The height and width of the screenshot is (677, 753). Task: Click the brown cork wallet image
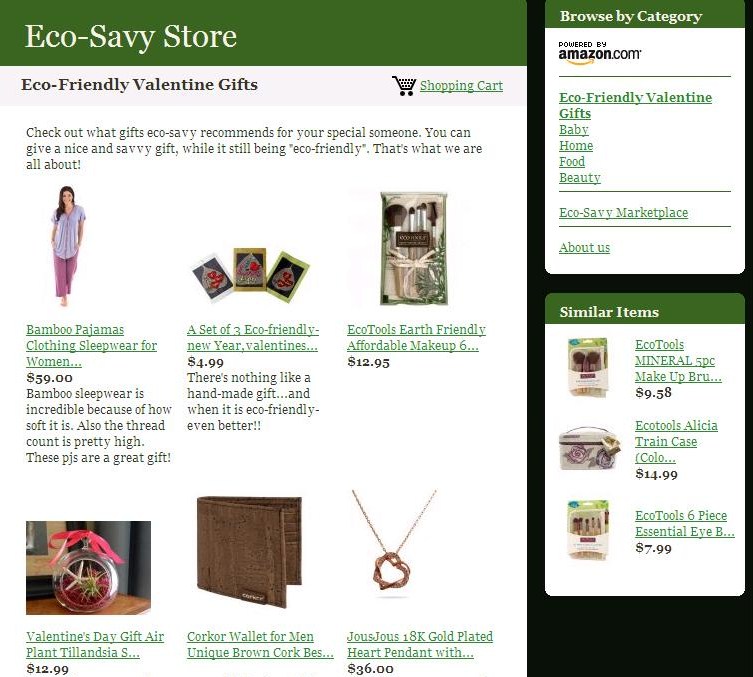pyautogui.click(x=250, y=552)
